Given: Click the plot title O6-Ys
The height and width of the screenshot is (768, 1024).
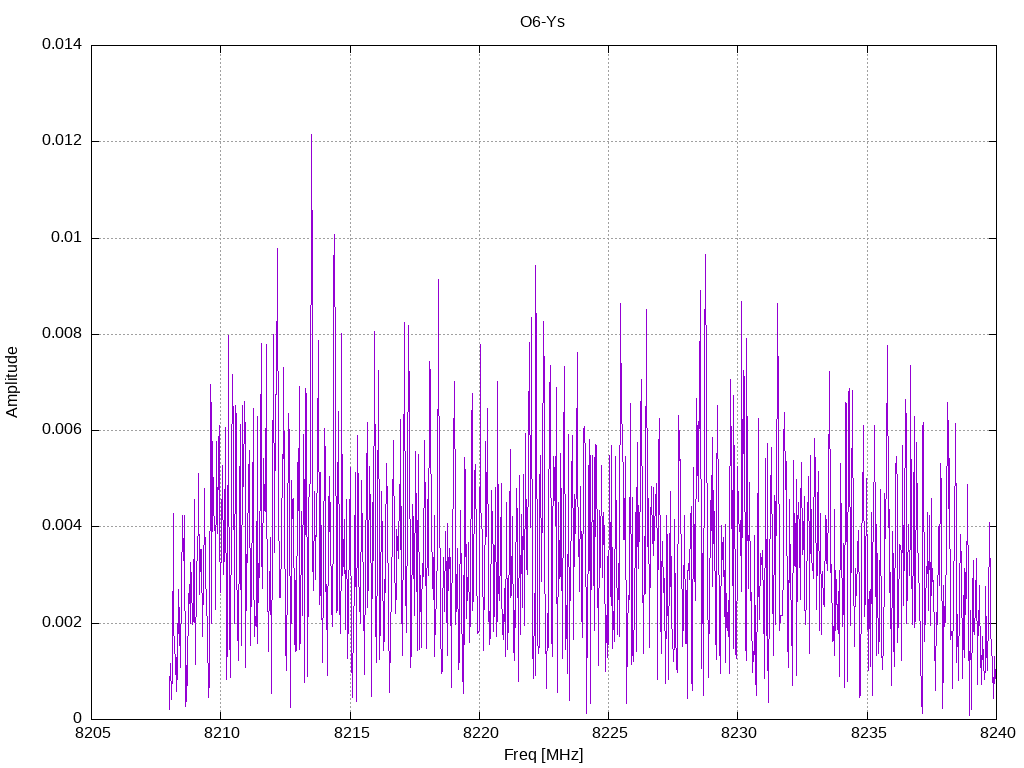Looking at the screenshot, I should click(x=542, y=22).
